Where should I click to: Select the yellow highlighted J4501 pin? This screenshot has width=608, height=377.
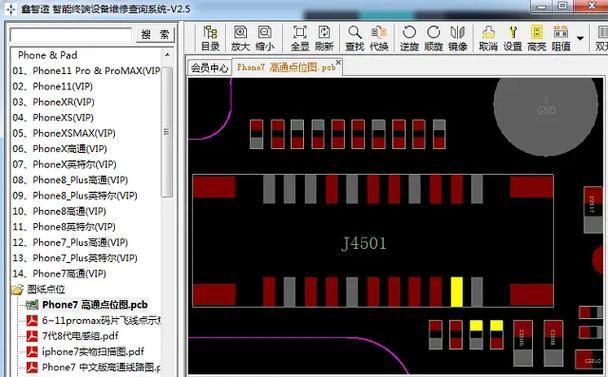pyautogui.click(x=456, y=292)
